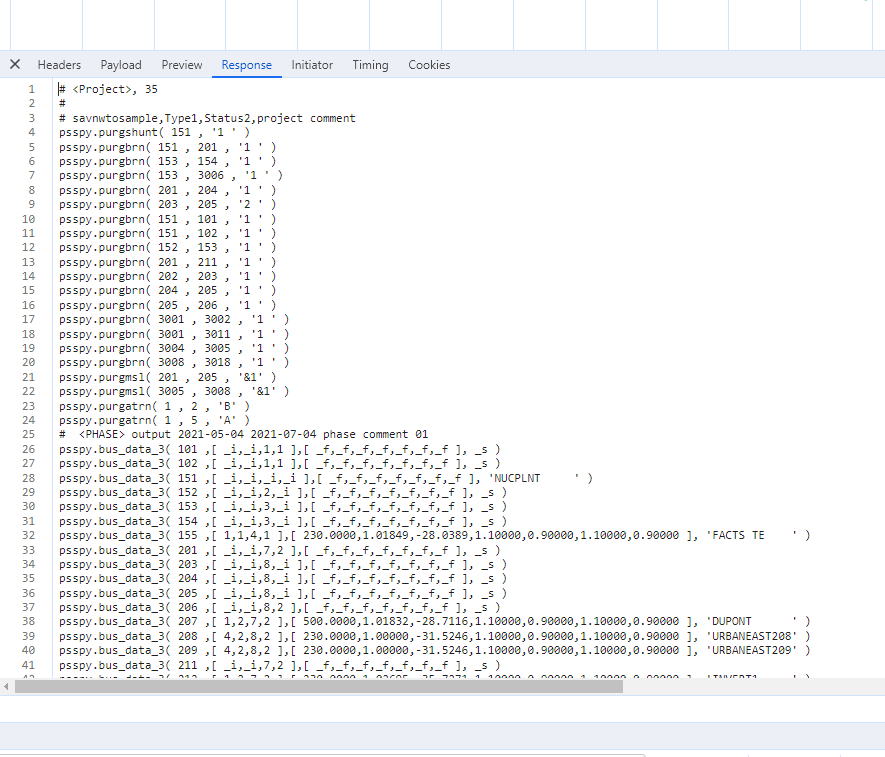
Task: Click the active Response tab
Action: (x=246, y=65)
